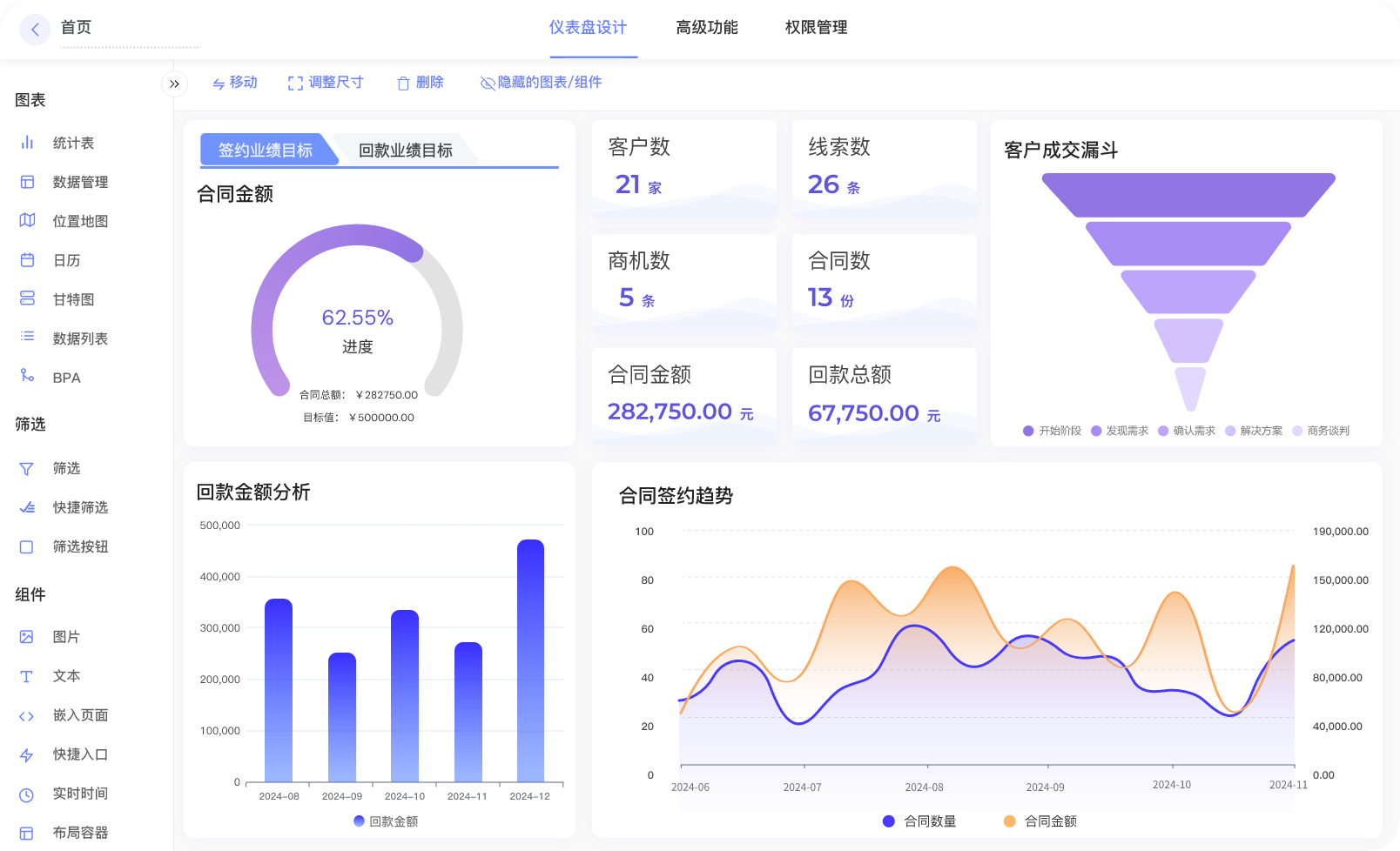Click the 快捷筛选 icon
Image resolution: width=1400 pixels, height=851 pixels.
(x=27, y=507)
